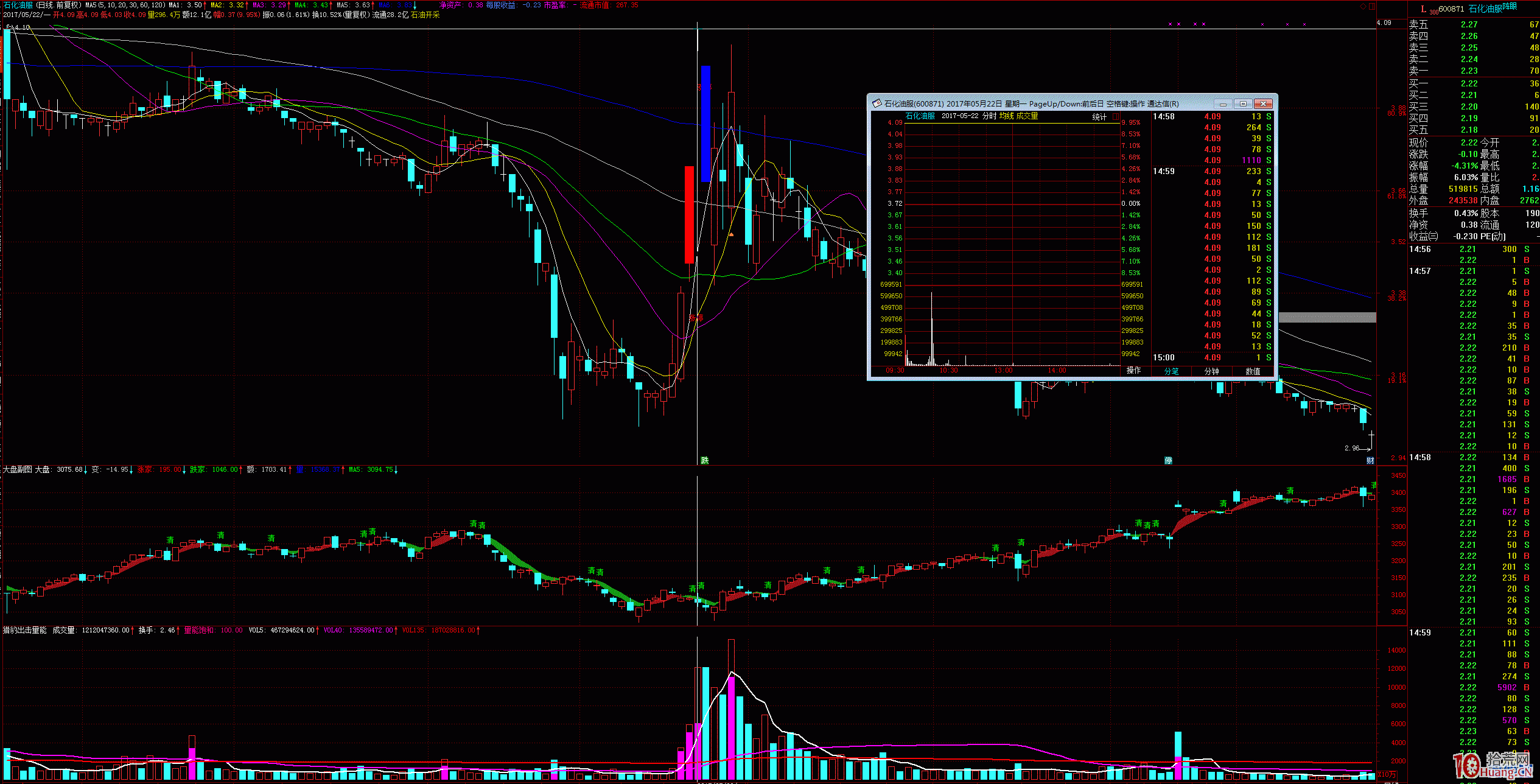Click the 现价 2.22 quote field
Image resolution: width=1540 pixels, height=784 pixels.
coord(1443,142)
